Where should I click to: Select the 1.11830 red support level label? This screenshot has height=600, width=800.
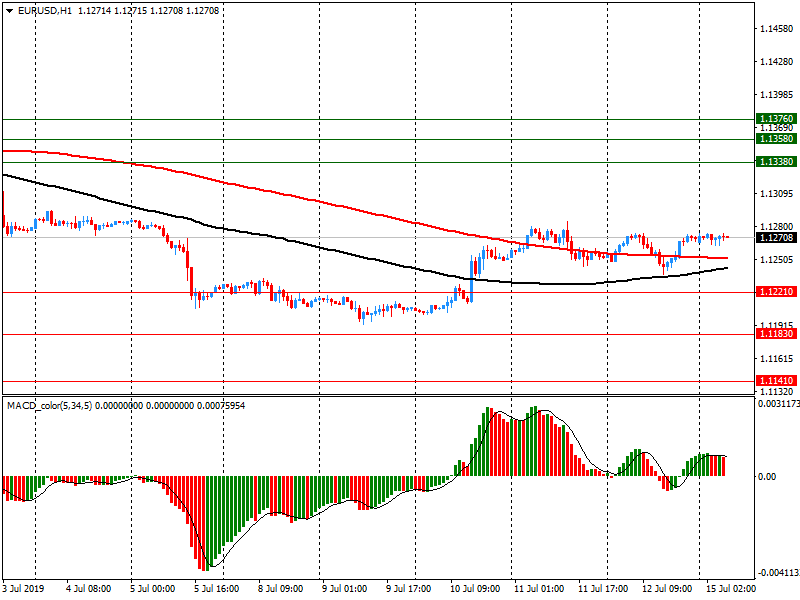(x=777, y=334)
